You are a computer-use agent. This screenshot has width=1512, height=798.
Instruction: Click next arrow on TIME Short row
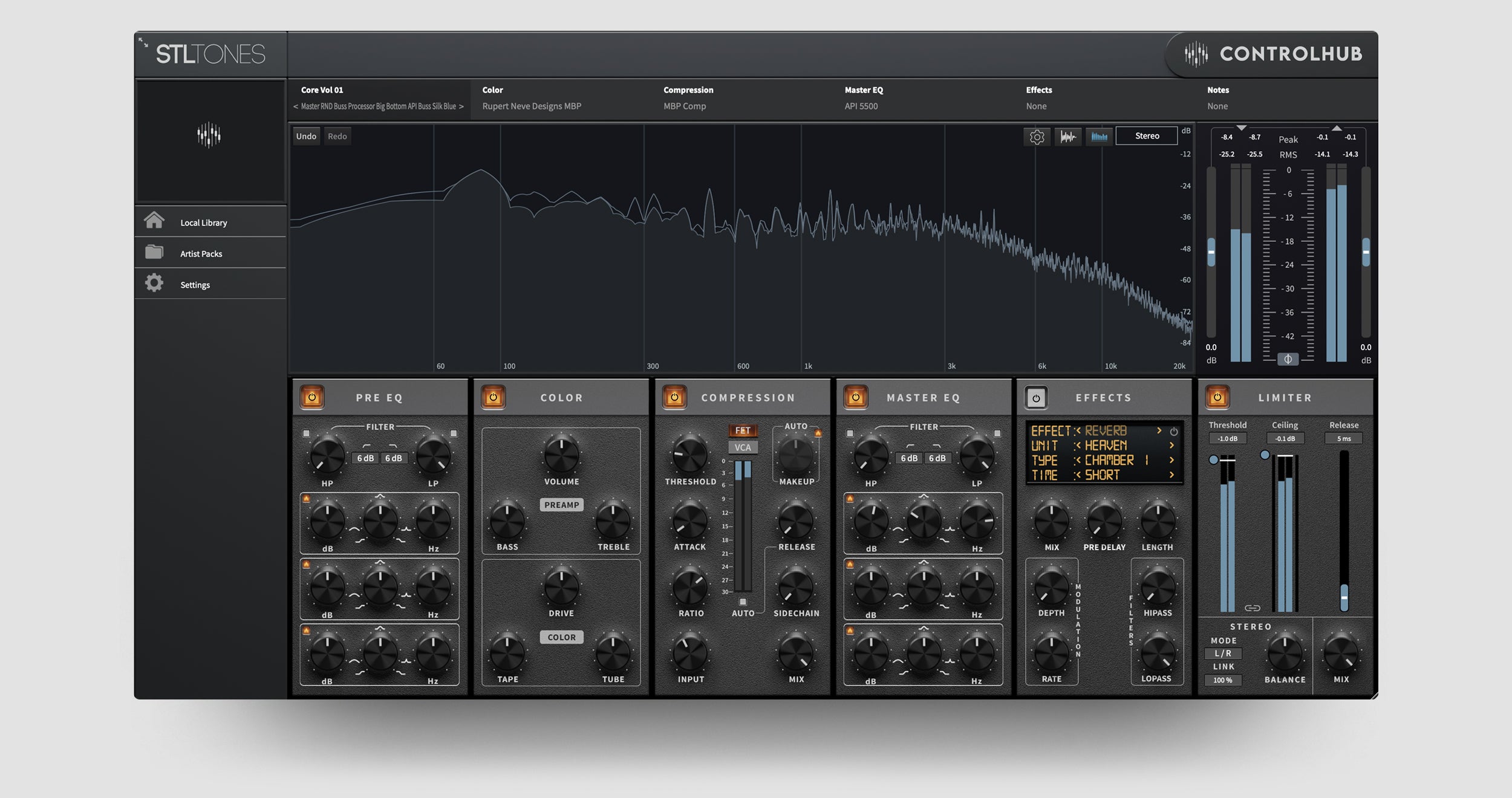[x=1171, y=475]
